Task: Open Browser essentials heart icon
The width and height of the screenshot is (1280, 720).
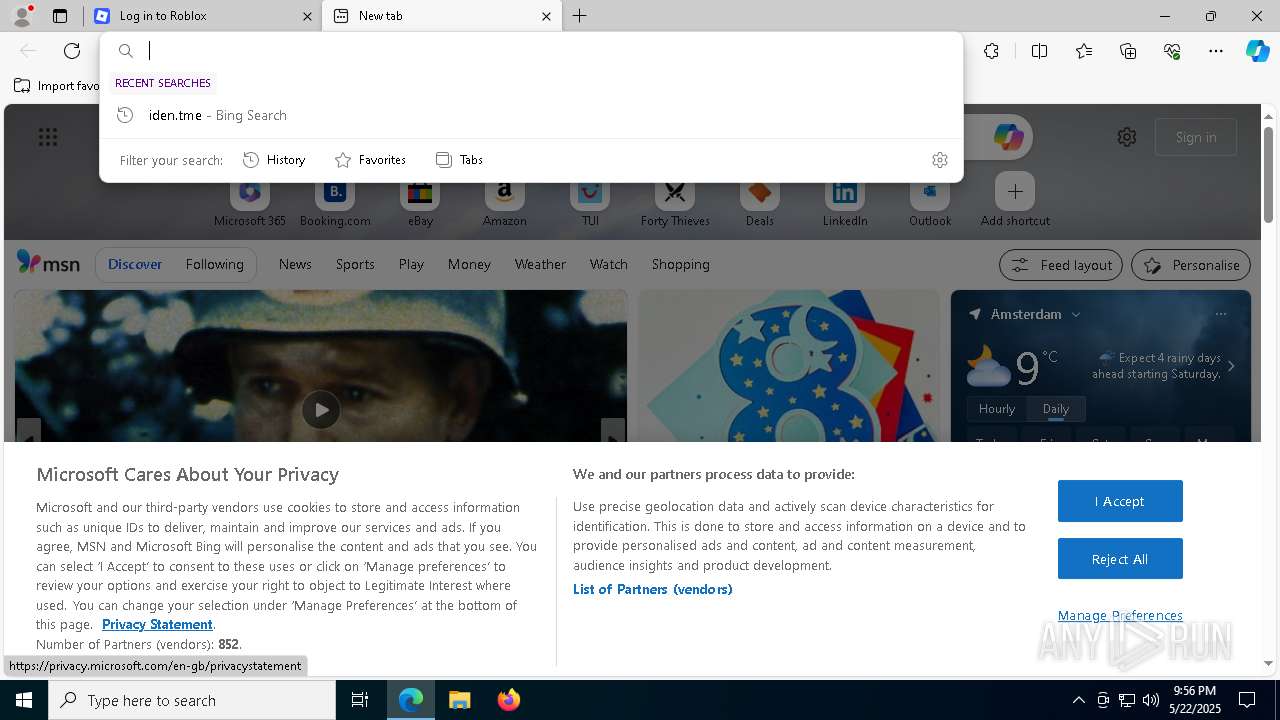Action: [x=1172, y=51]
